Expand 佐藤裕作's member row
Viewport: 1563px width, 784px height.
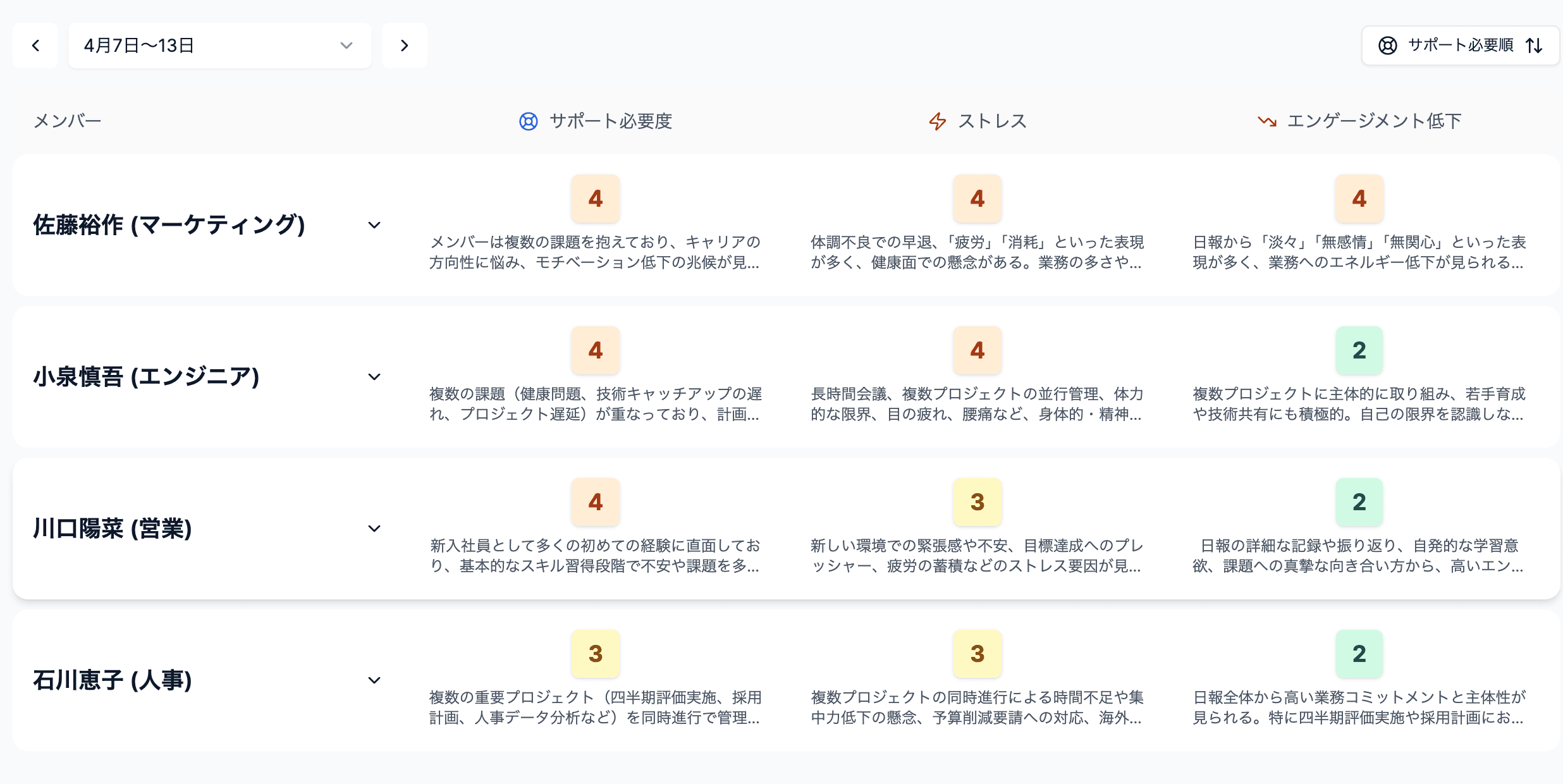pos(374,225)
